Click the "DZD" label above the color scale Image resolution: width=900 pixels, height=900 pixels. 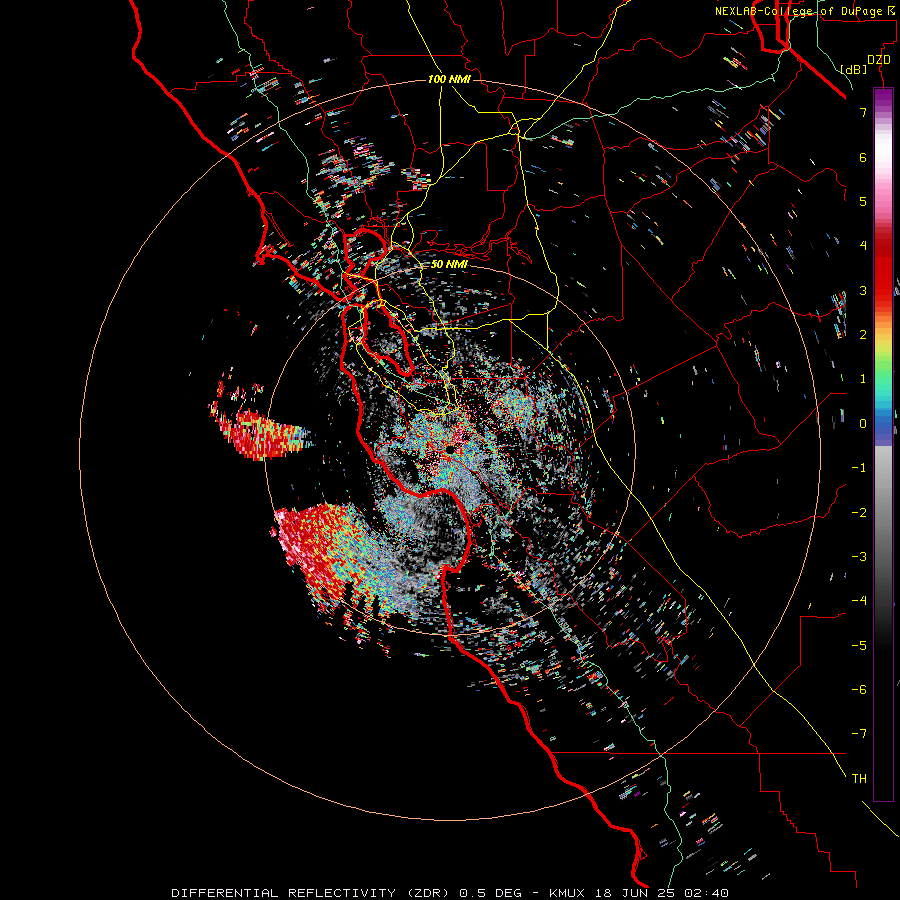879,60
